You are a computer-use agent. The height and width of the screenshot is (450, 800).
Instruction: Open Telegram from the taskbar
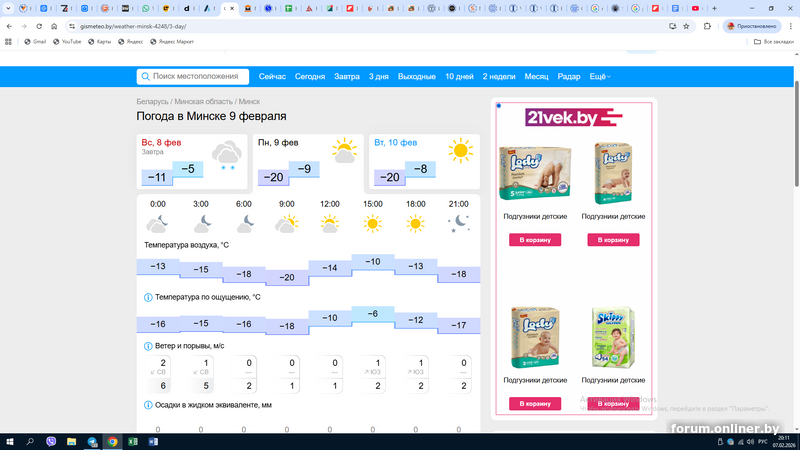[92, 442]
